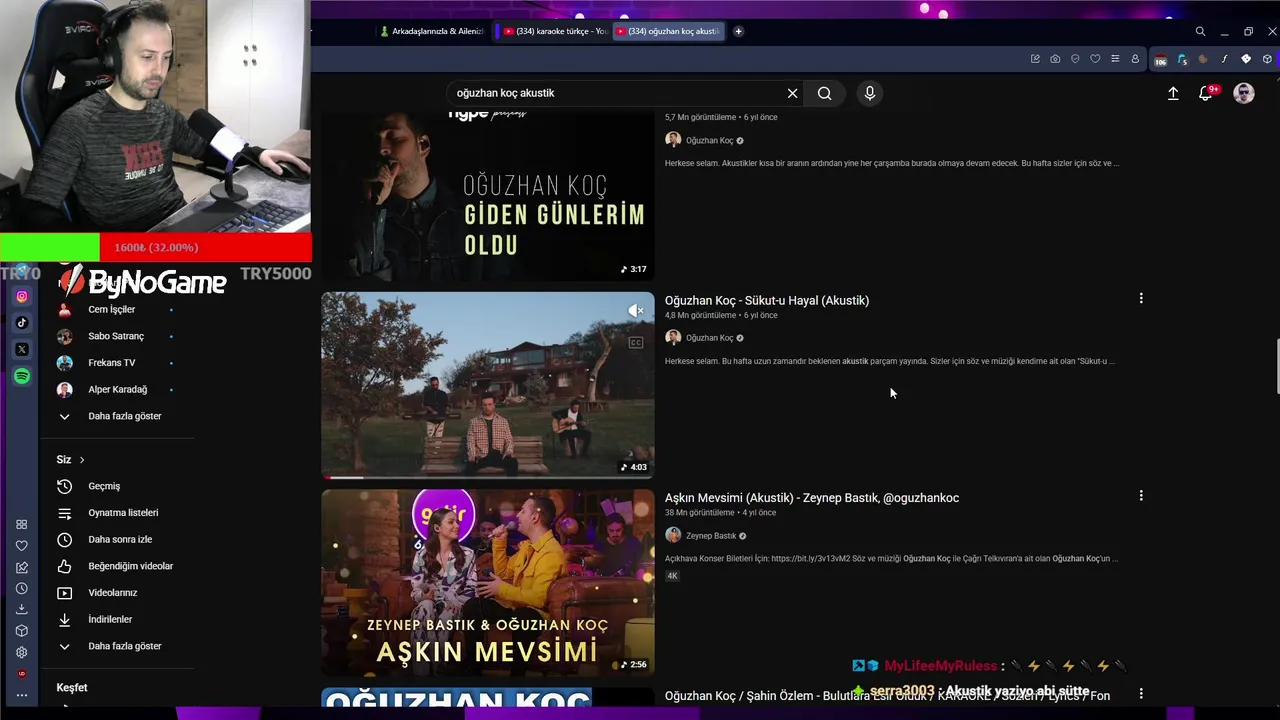Switch to the Arkadaşlarınızla & Aileniz tab

[x=432, y=31]
